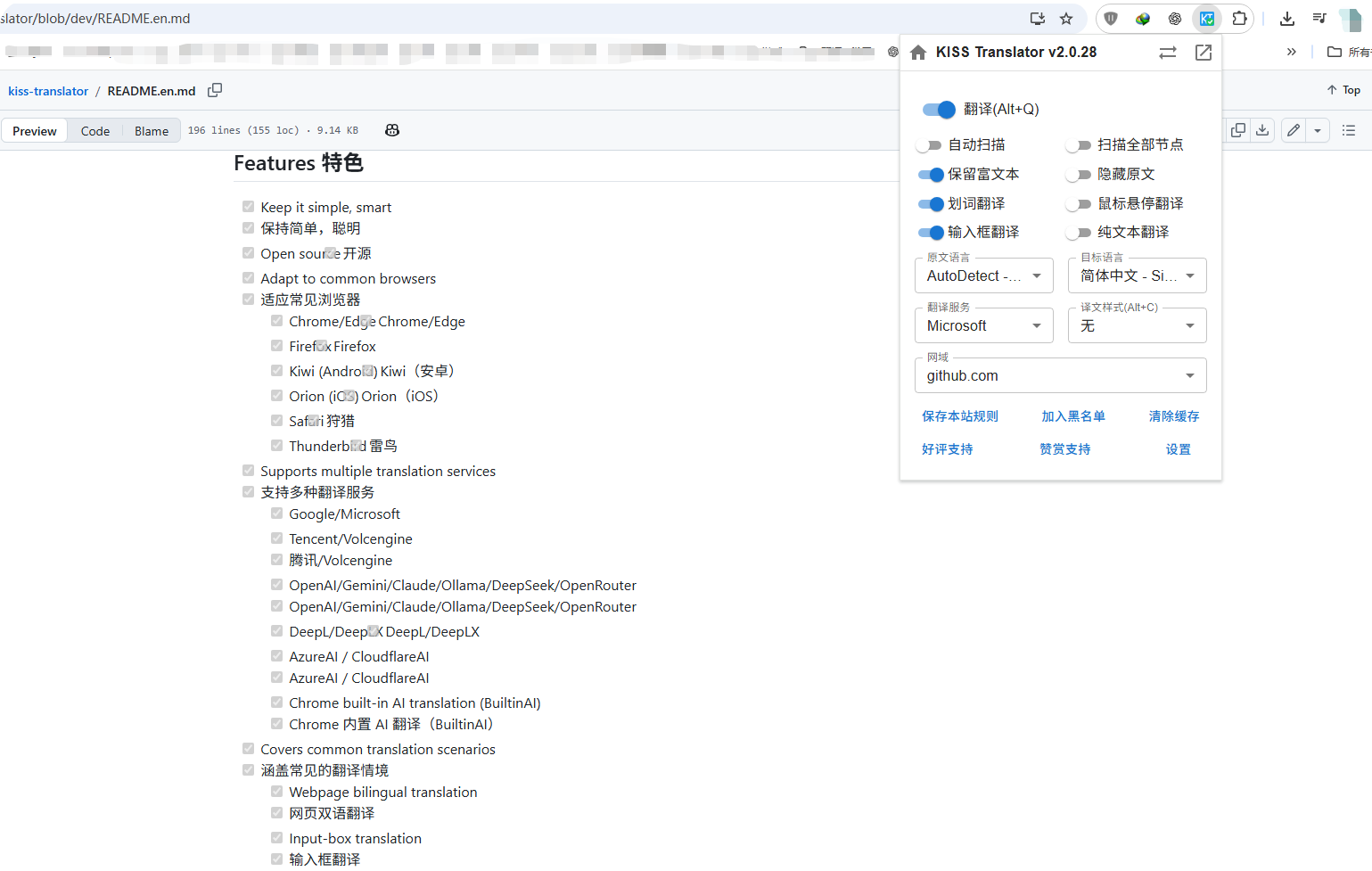1372x871 pixels.
Task: Open the media controls icon
Action: pyautogui.click(x=1319, y=19)
